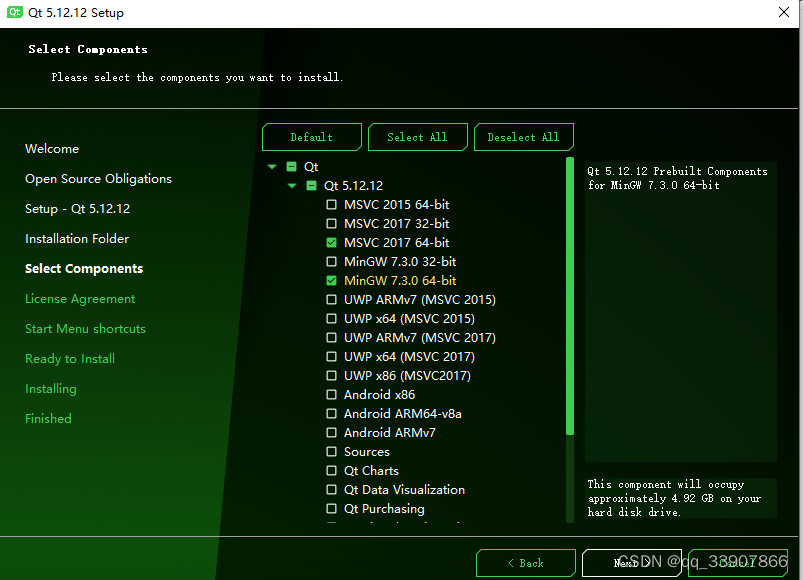
Task: Go back to the previous setup step
Action: pos(525,562)
